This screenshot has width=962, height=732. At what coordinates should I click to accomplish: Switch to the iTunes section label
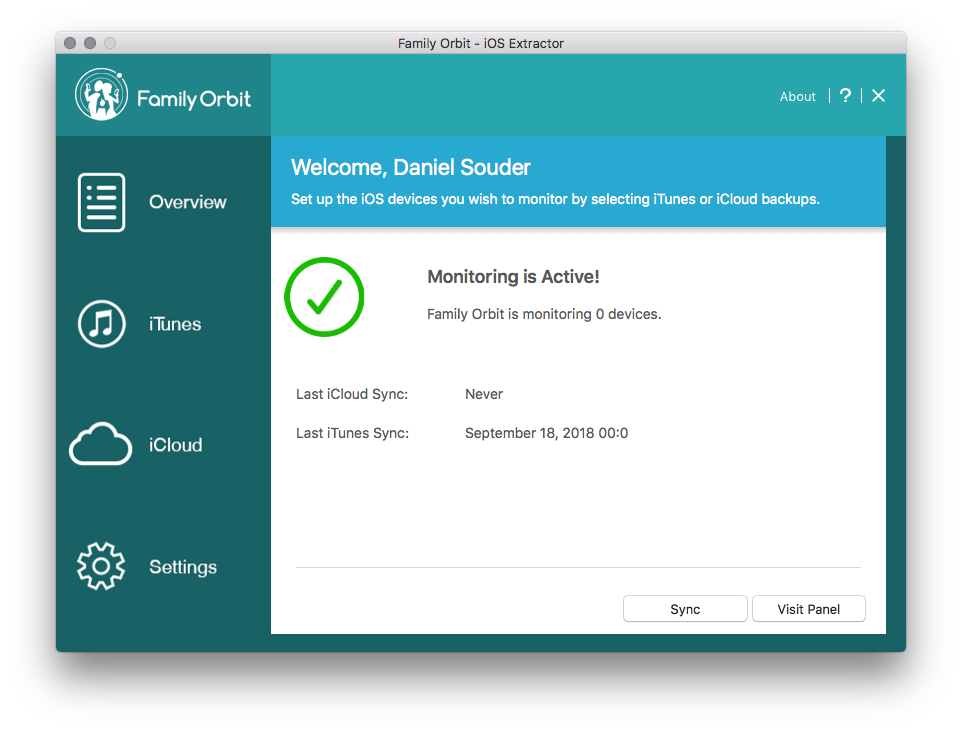[x=175, y=324]
